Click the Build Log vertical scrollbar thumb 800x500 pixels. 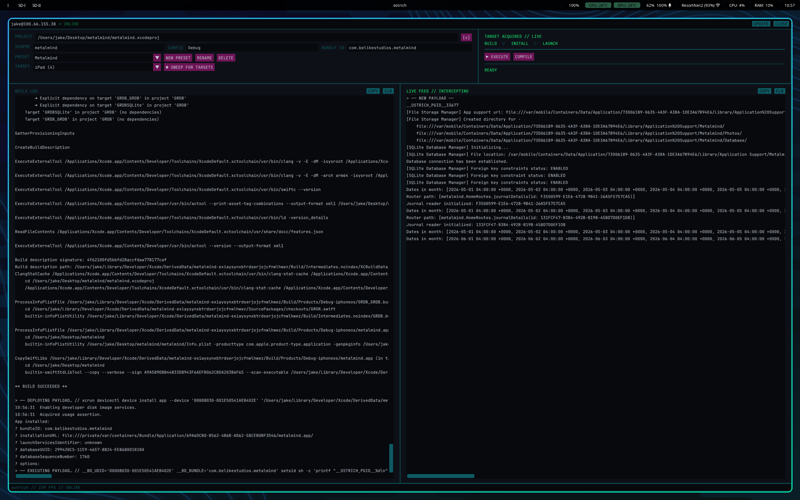point(391,458)
